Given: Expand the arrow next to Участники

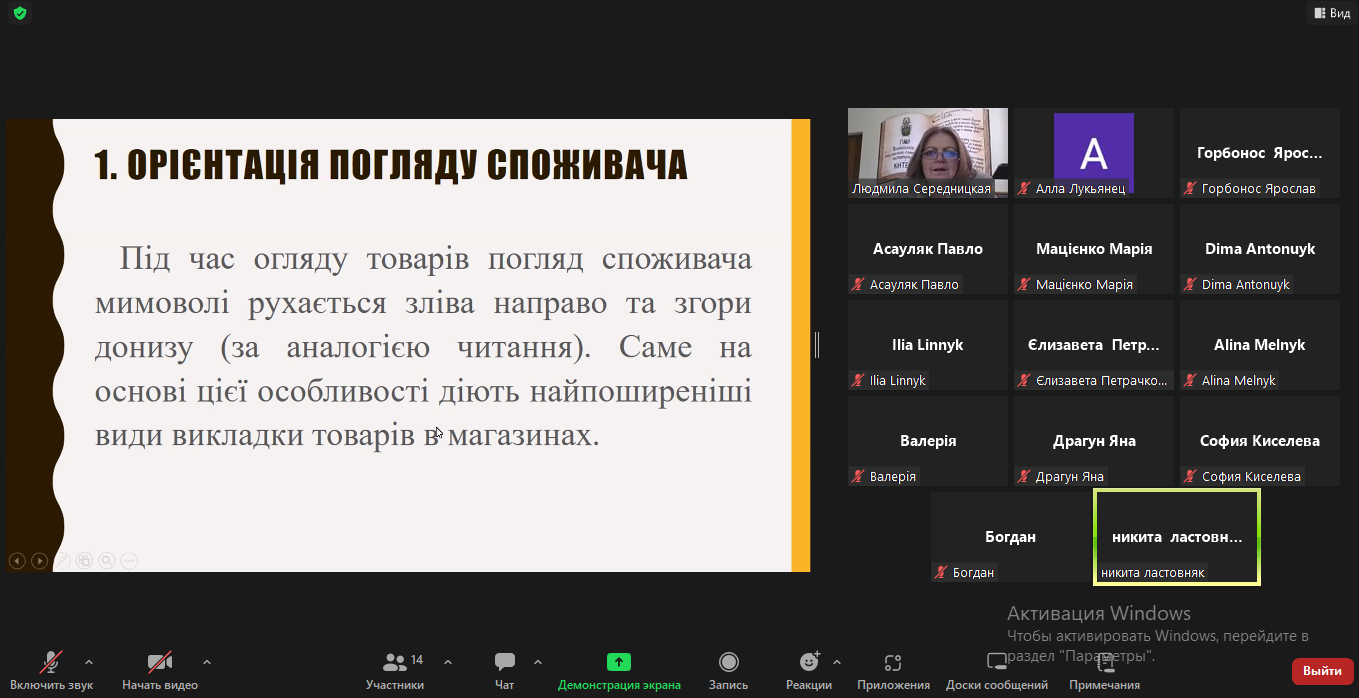Looking at the screenshot, I should [448, 662].
